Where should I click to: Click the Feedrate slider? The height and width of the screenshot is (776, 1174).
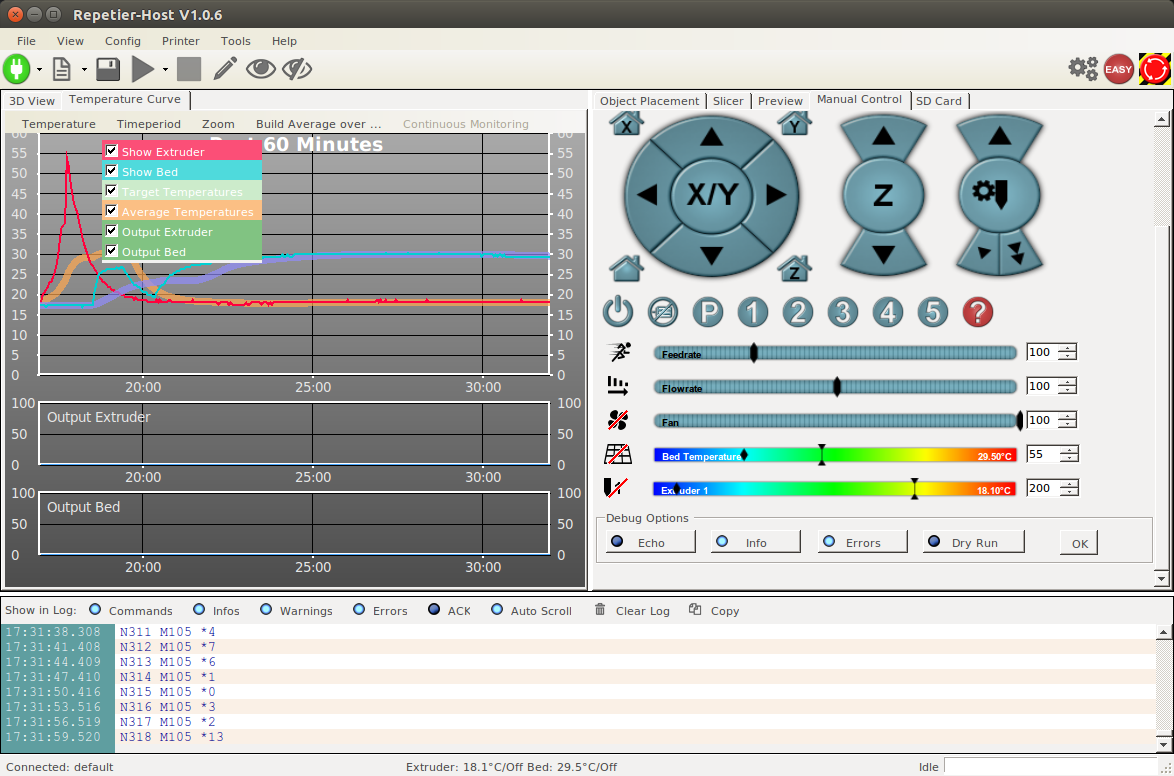pos(835,353)
